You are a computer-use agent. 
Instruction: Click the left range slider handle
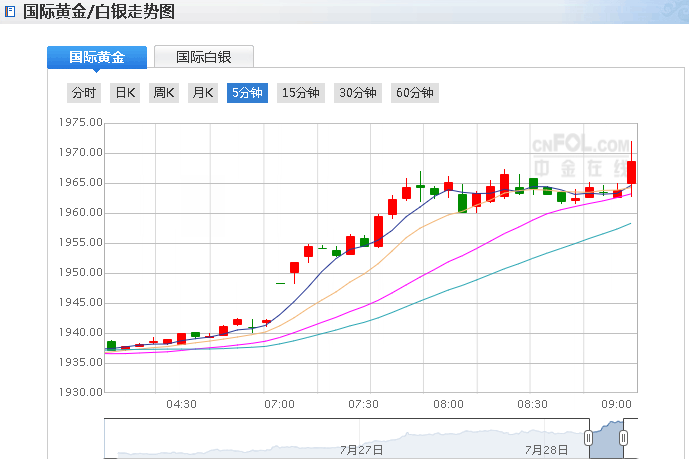[x=589, y=438]
